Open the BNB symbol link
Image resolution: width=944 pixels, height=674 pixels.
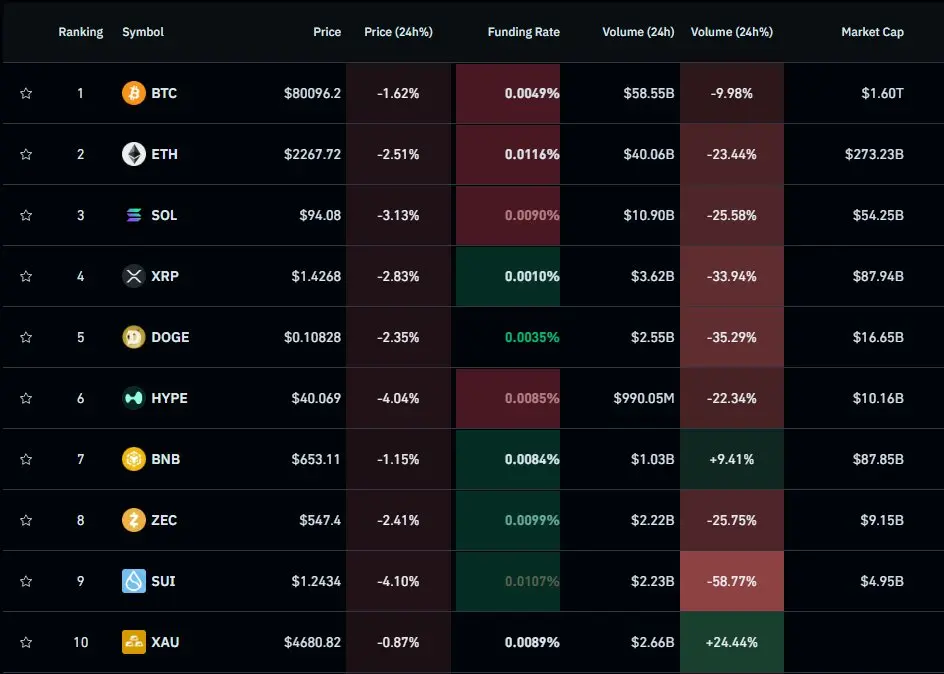click(166, 459)
